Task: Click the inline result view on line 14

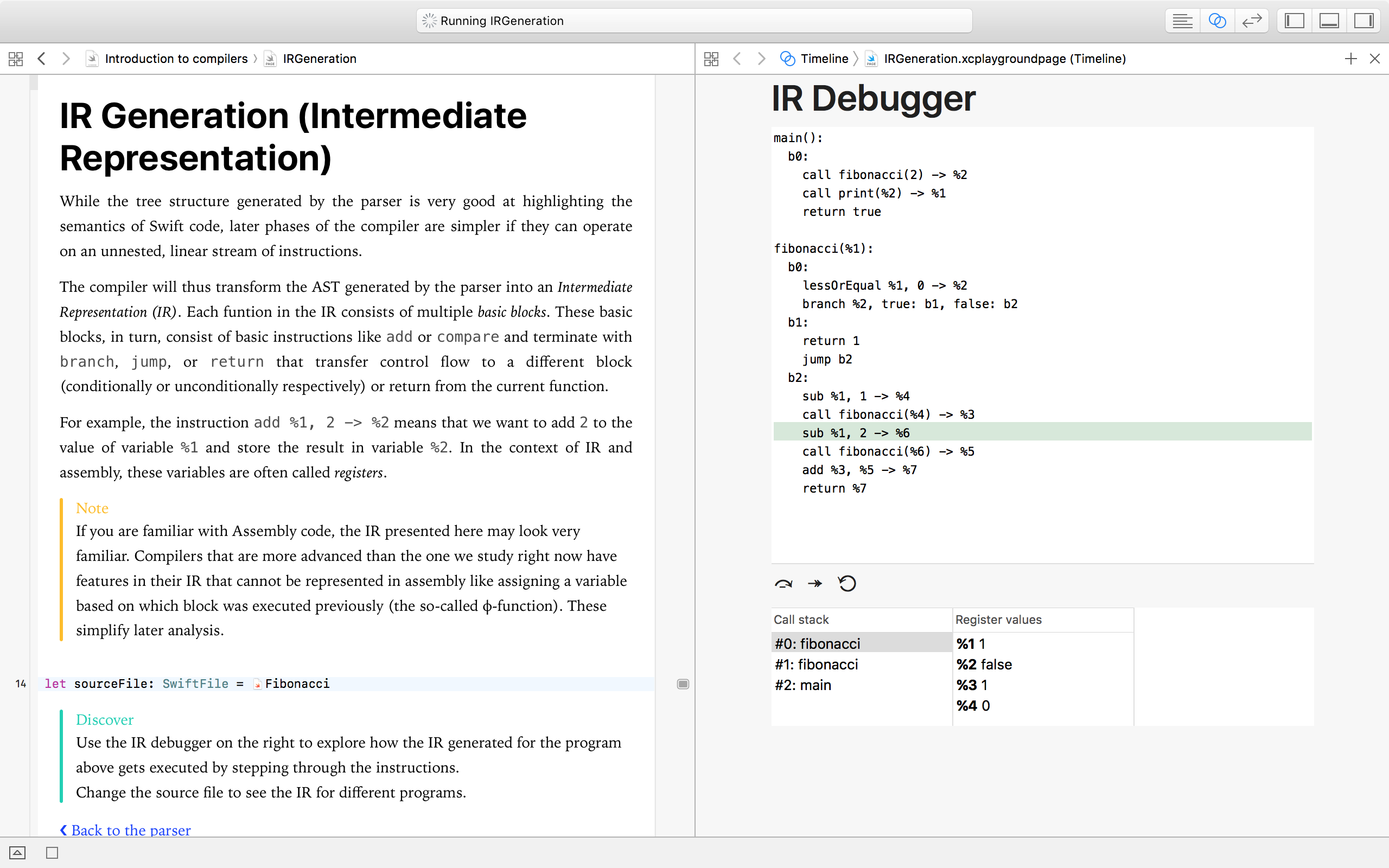Action: (x=683, y=684)
